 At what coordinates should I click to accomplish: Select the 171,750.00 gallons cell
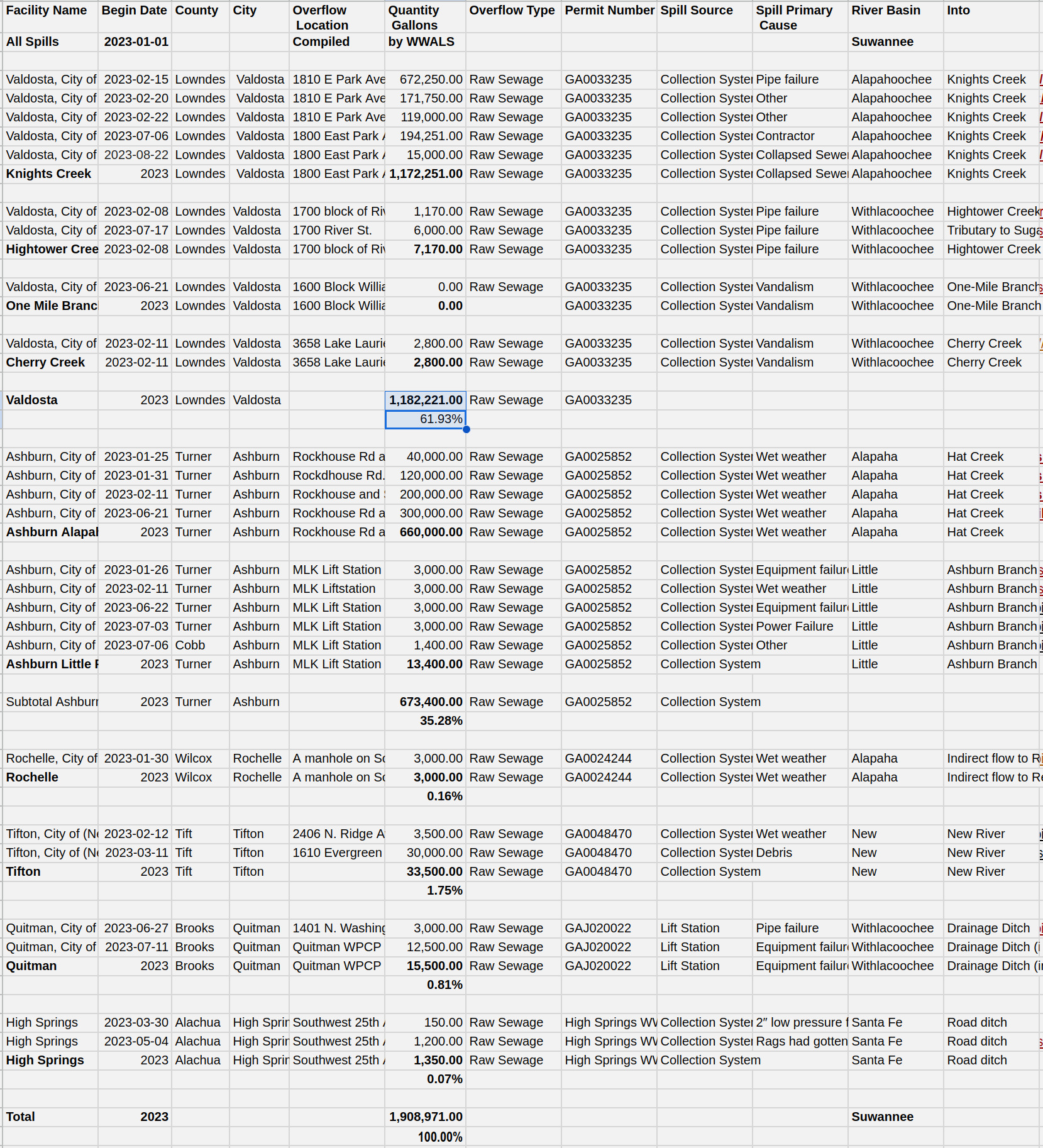(426, 99)
